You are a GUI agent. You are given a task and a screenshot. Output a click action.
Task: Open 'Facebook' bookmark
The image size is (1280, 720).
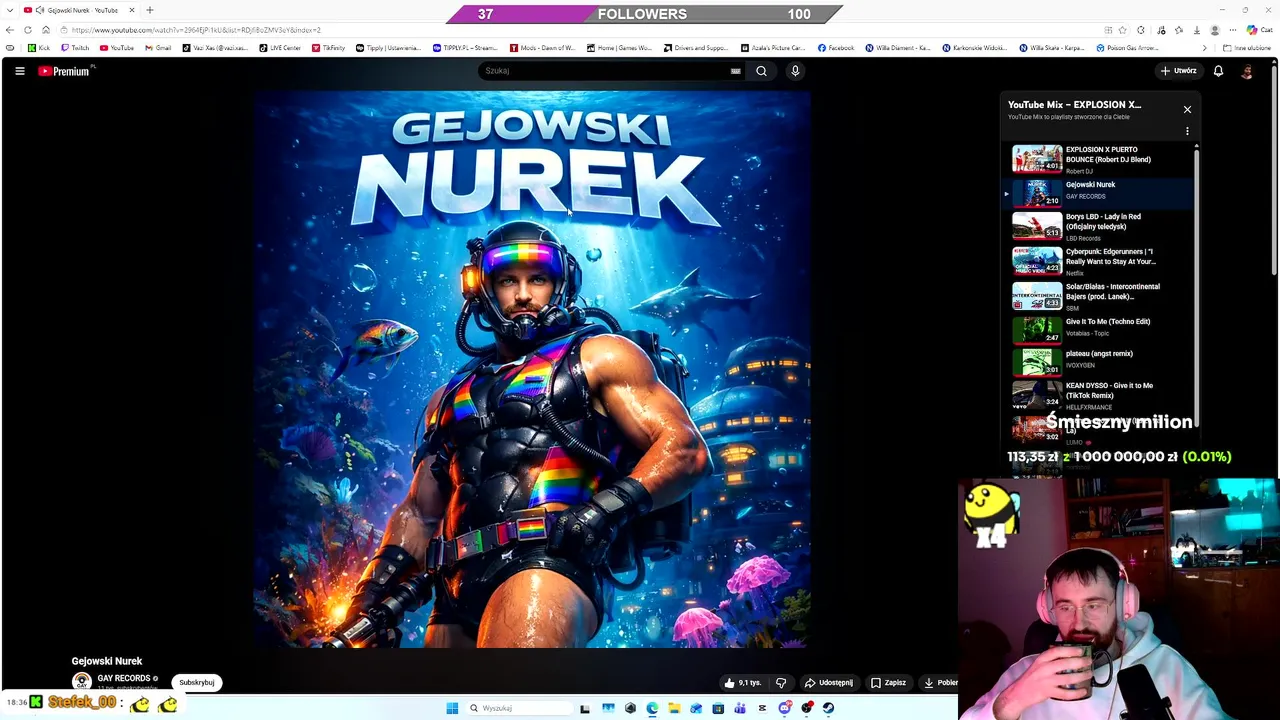[x=836, y=48]
